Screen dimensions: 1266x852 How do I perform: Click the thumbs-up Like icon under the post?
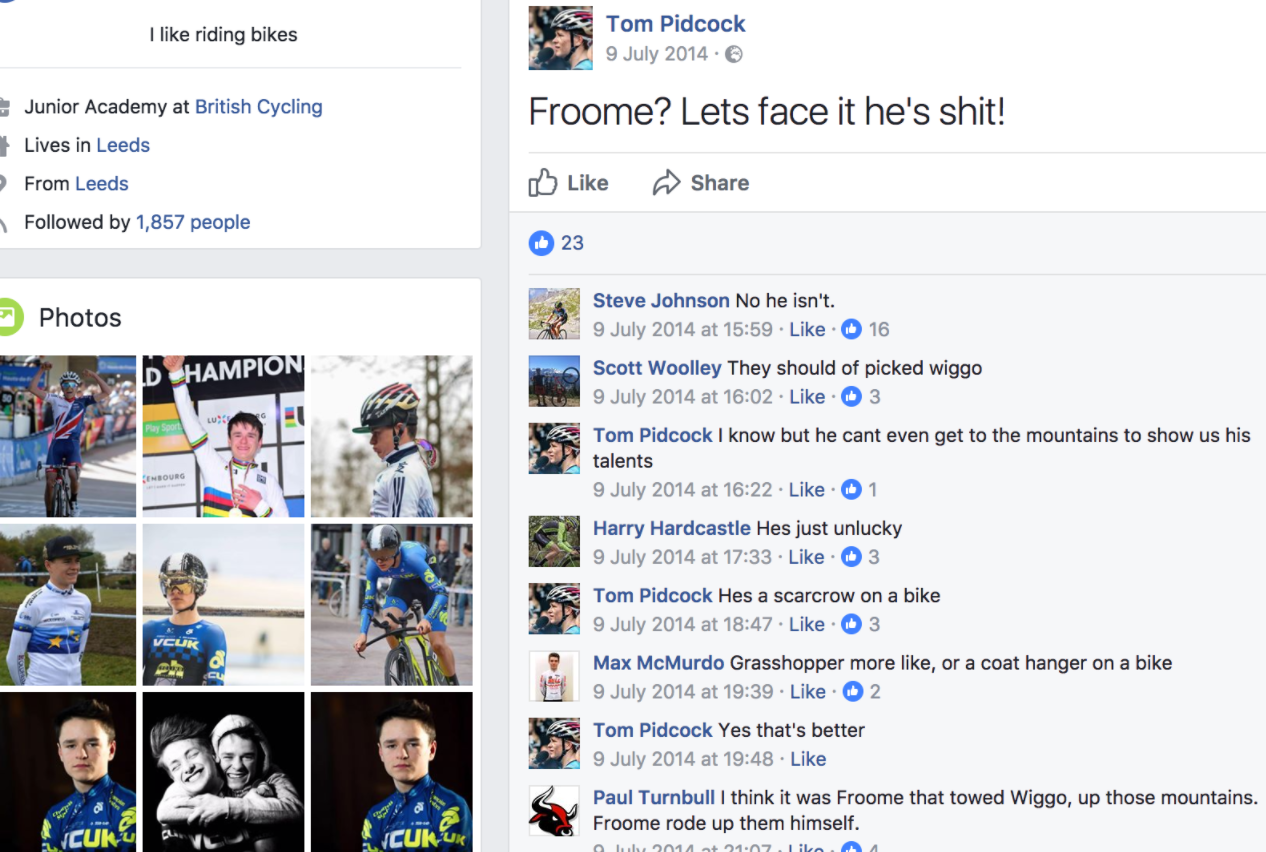(543, 183)
